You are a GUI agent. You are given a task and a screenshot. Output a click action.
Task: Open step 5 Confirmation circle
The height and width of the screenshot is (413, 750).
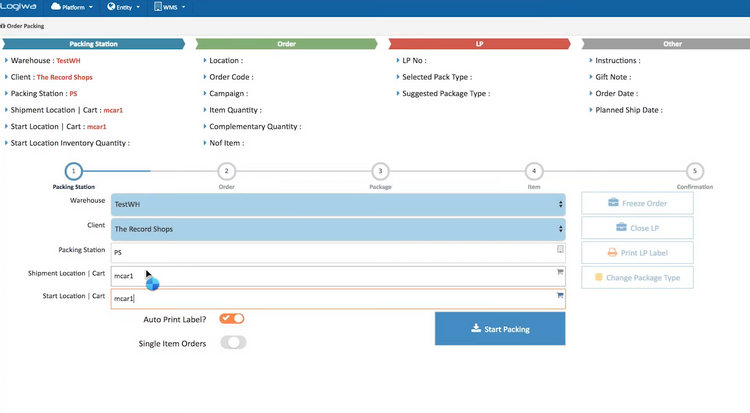click(x=695, y=172)
